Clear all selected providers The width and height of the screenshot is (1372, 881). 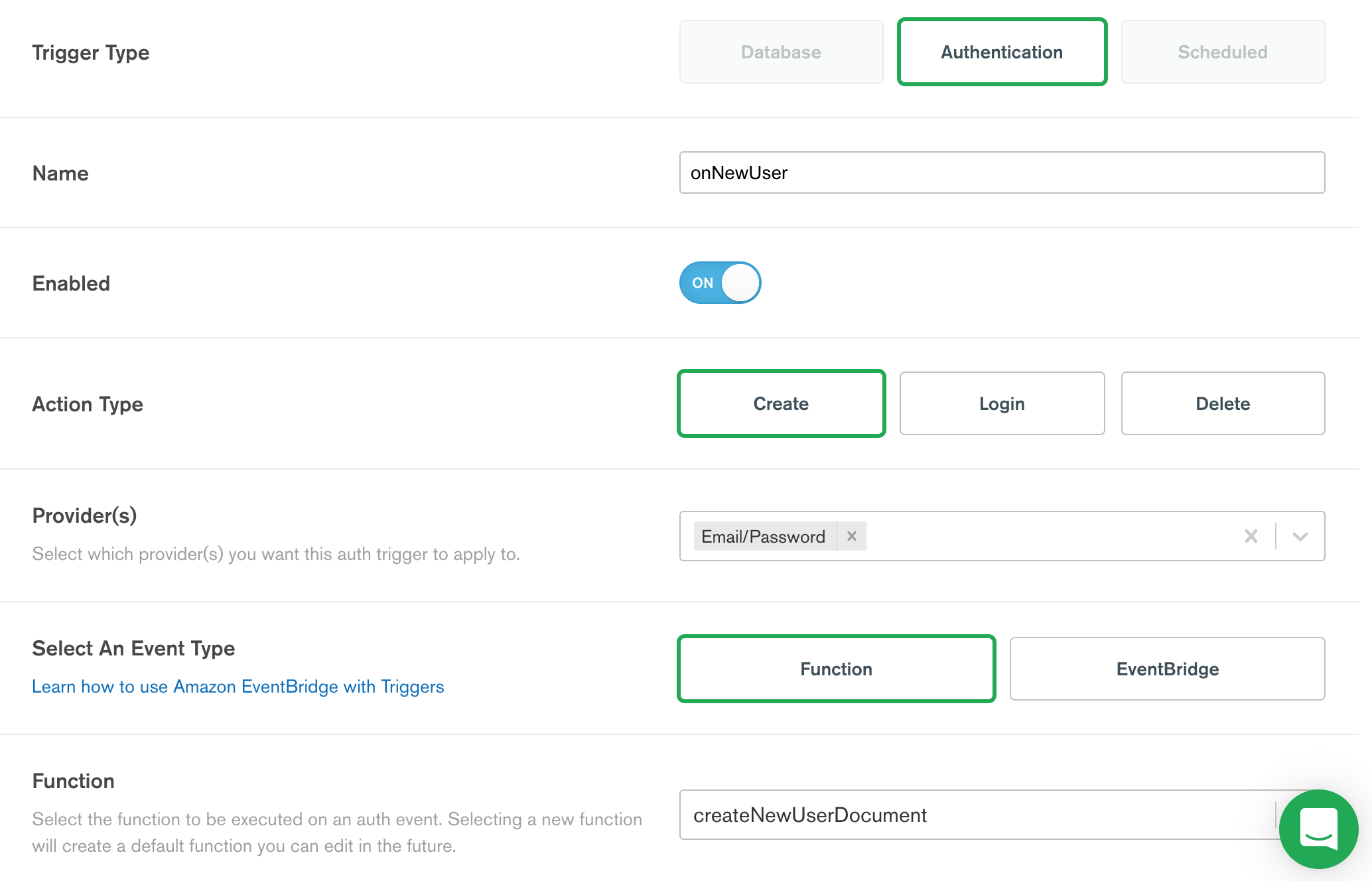click(1251, 536)
